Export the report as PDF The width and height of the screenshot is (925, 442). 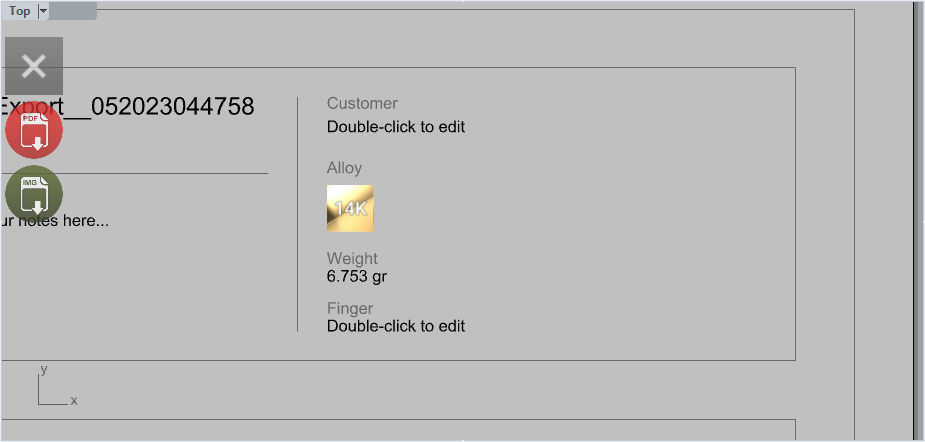point(34,131)
